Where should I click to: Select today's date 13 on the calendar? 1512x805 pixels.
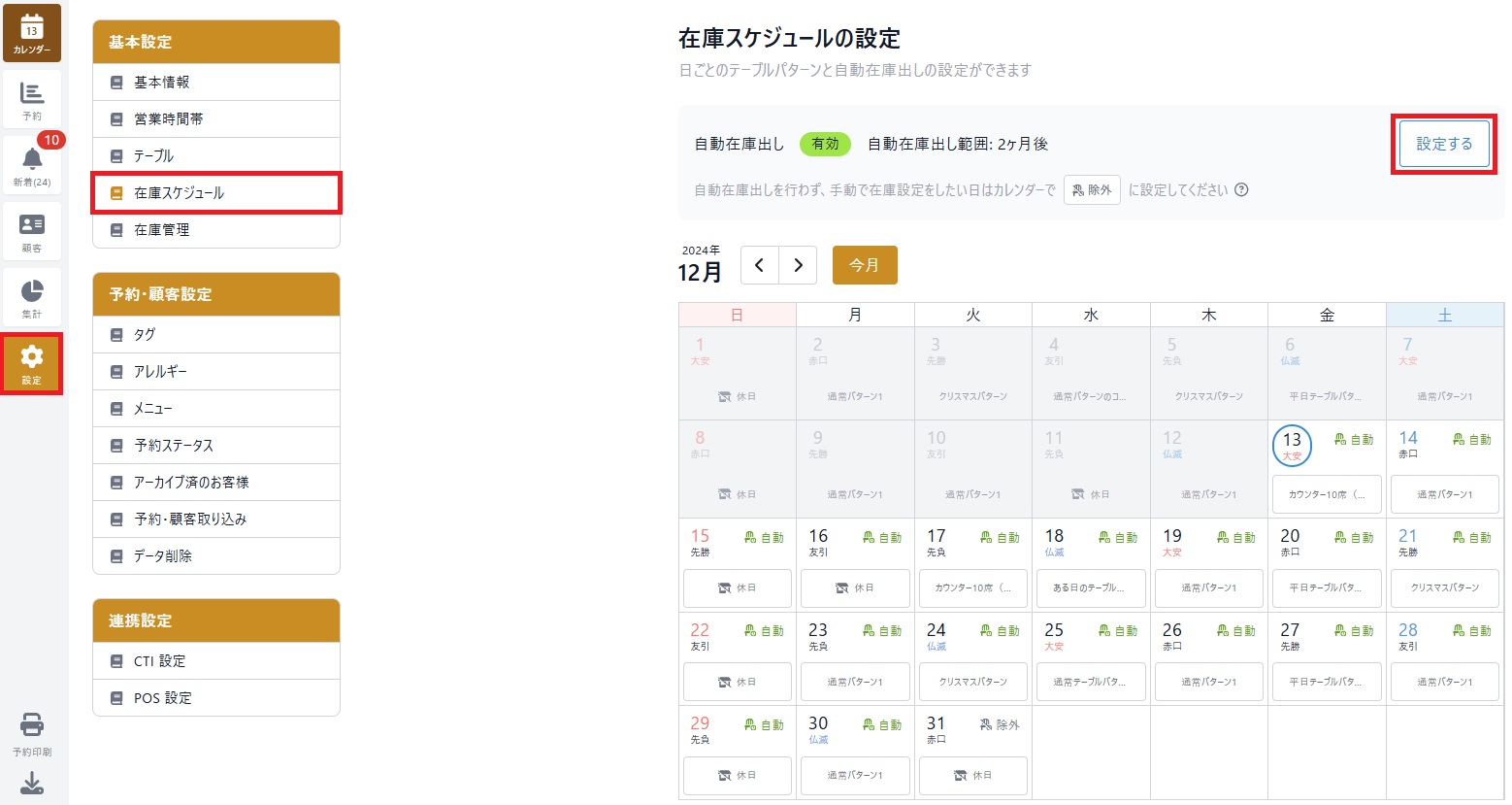tap(1292, 445)
